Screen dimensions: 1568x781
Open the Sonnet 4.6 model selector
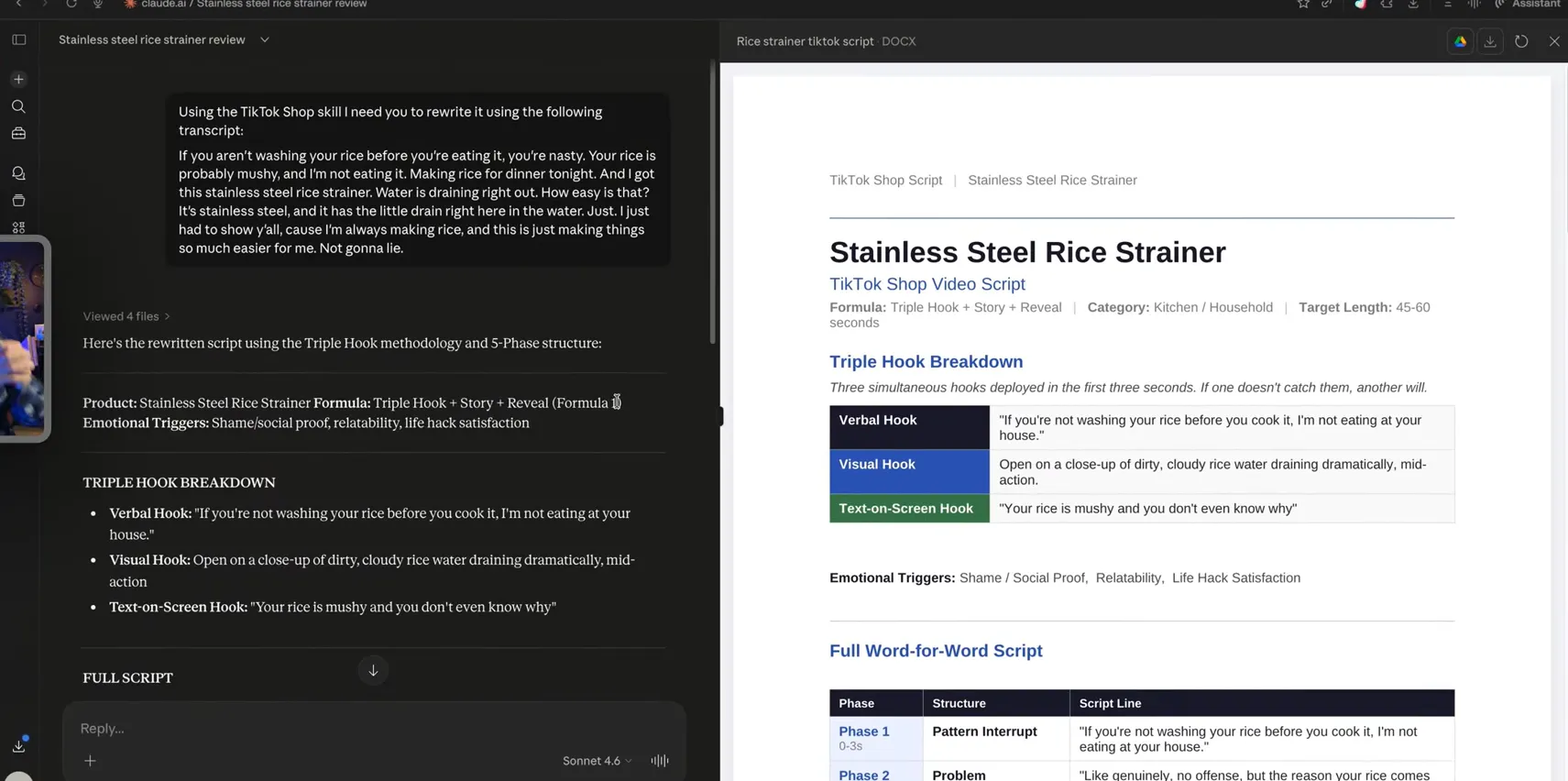(597, 761)
